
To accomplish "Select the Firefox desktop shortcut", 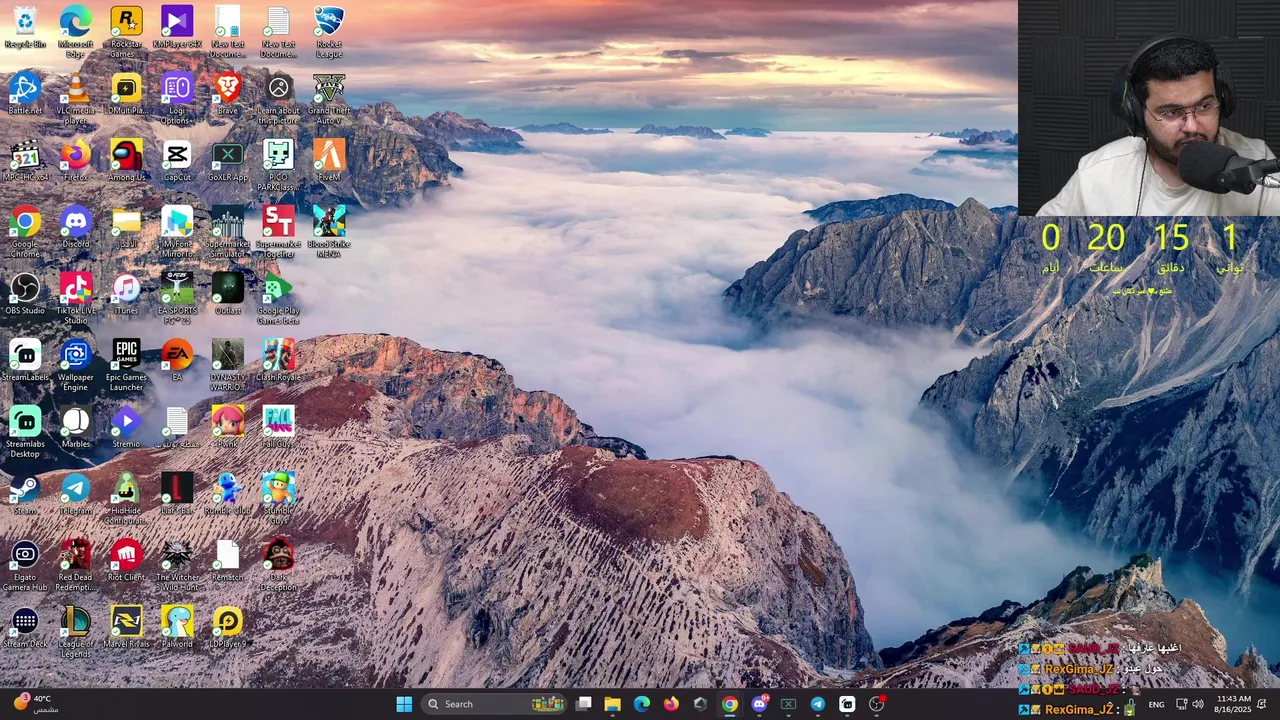I will 75,161.
